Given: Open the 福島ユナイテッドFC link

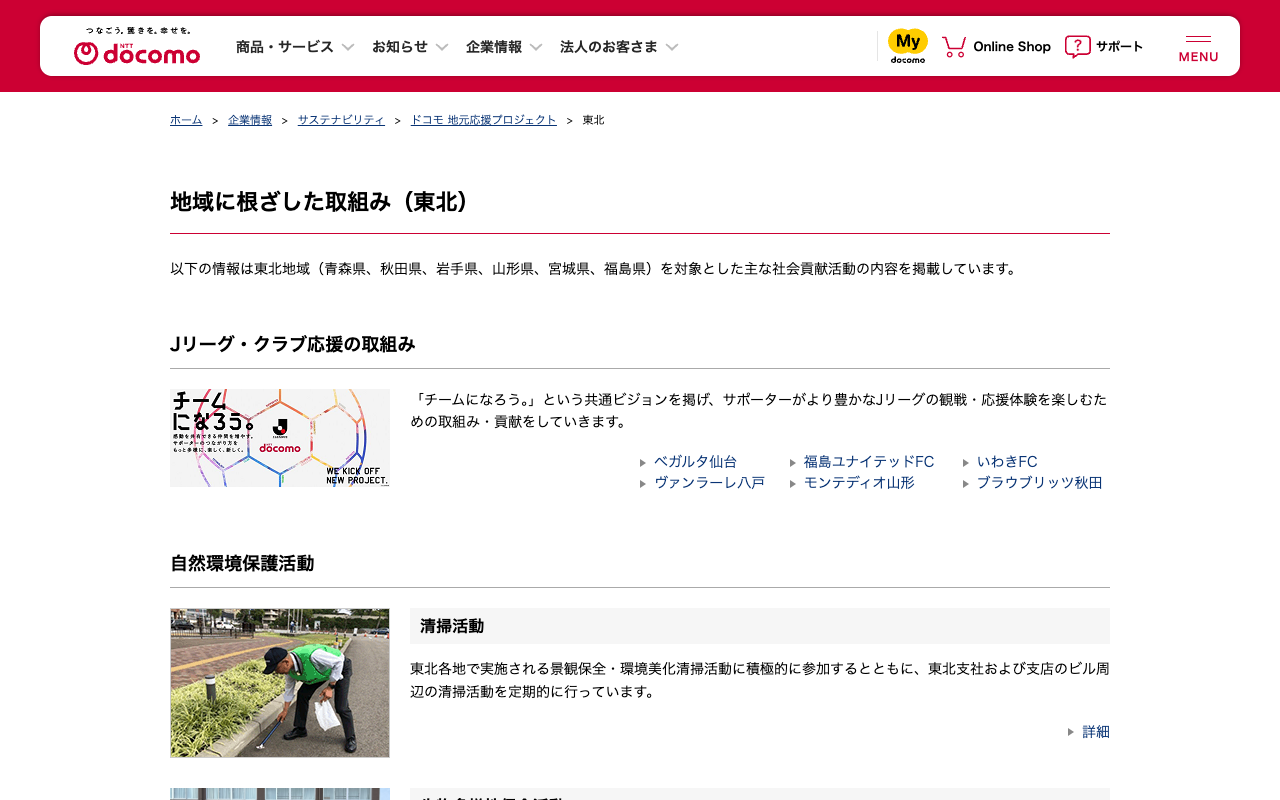Looking at the screenshot, I should tap(869, 462).
